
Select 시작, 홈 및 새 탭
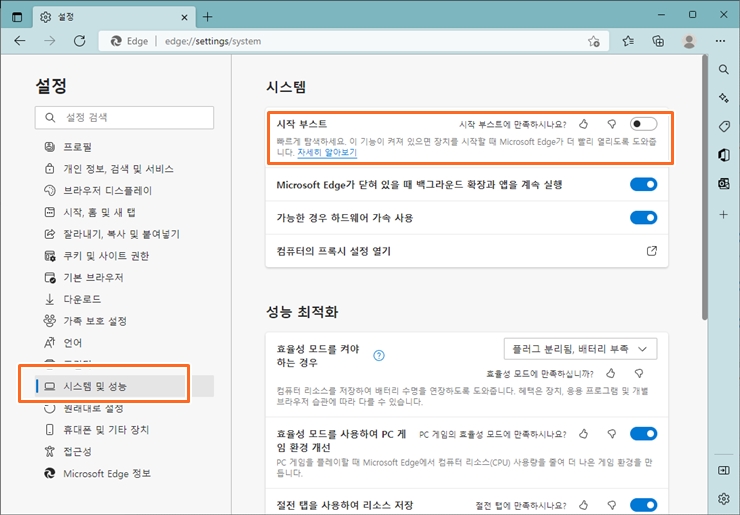[124, 212]
